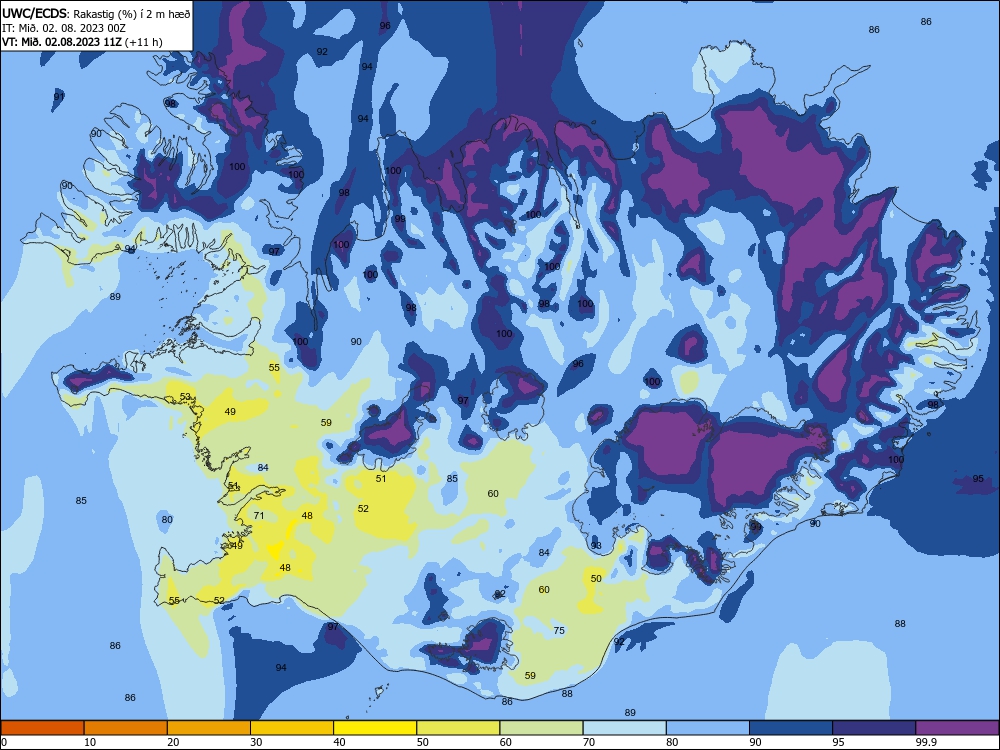1000x750 pixels.
Task: Click the legend tick label '20'
Action: pos(173,742)
